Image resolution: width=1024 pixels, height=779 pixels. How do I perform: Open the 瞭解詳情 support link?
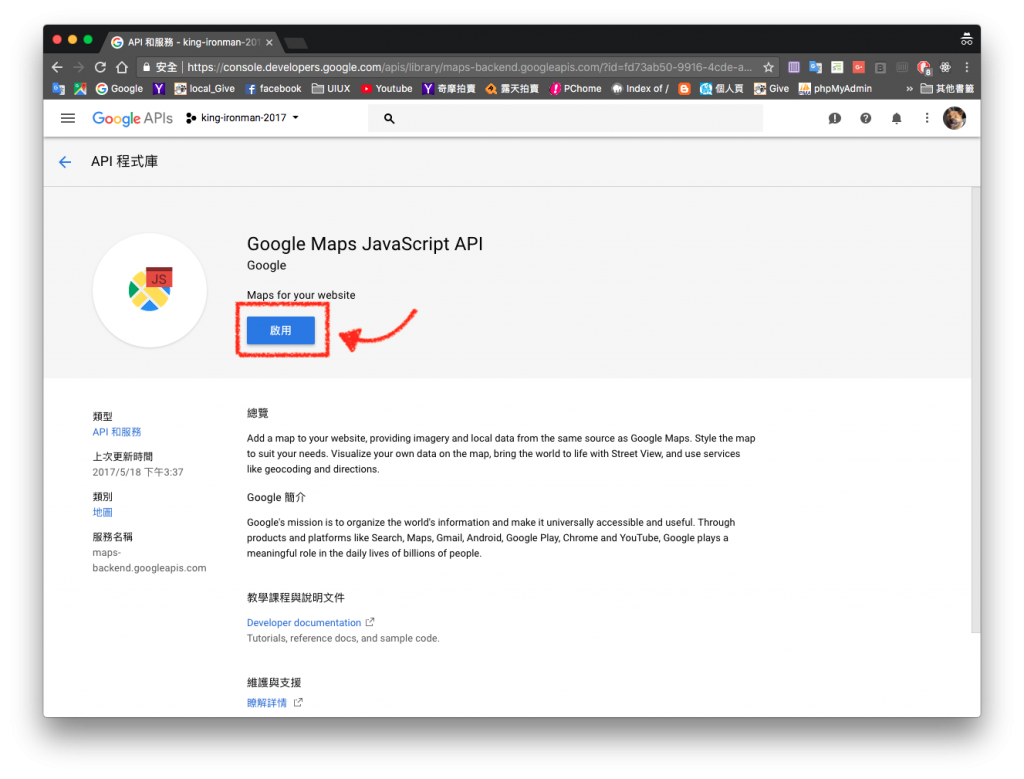267,703
